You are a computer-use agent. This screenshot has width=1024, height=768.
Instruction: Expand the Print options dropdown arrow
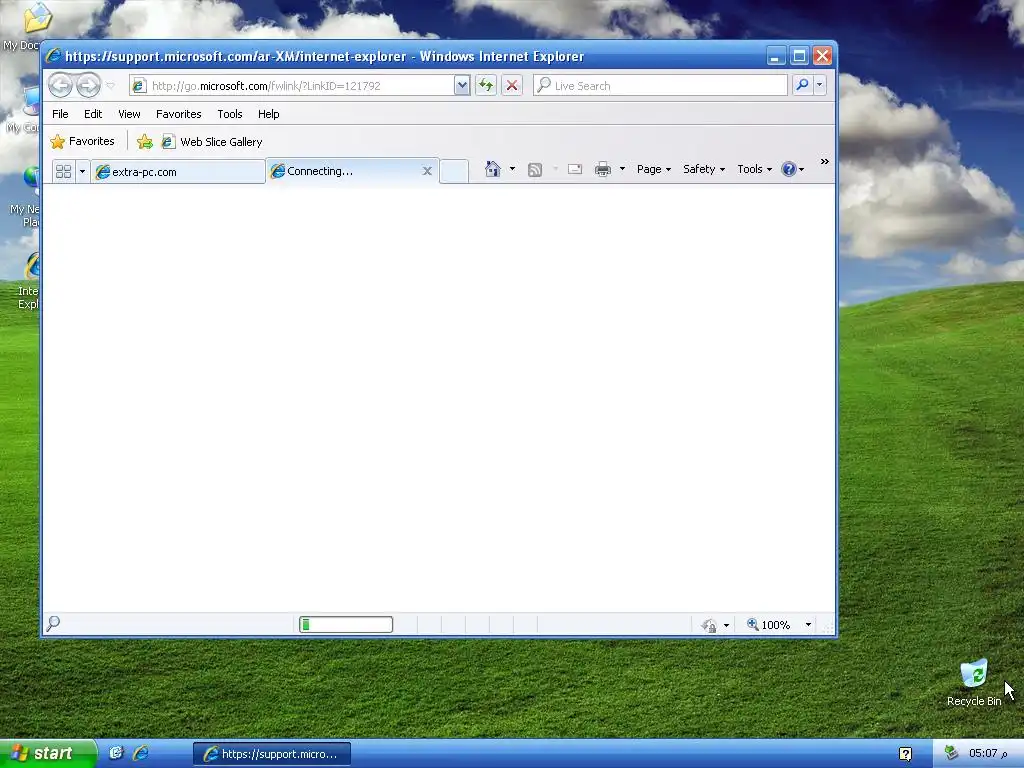(x=622, y=169)
